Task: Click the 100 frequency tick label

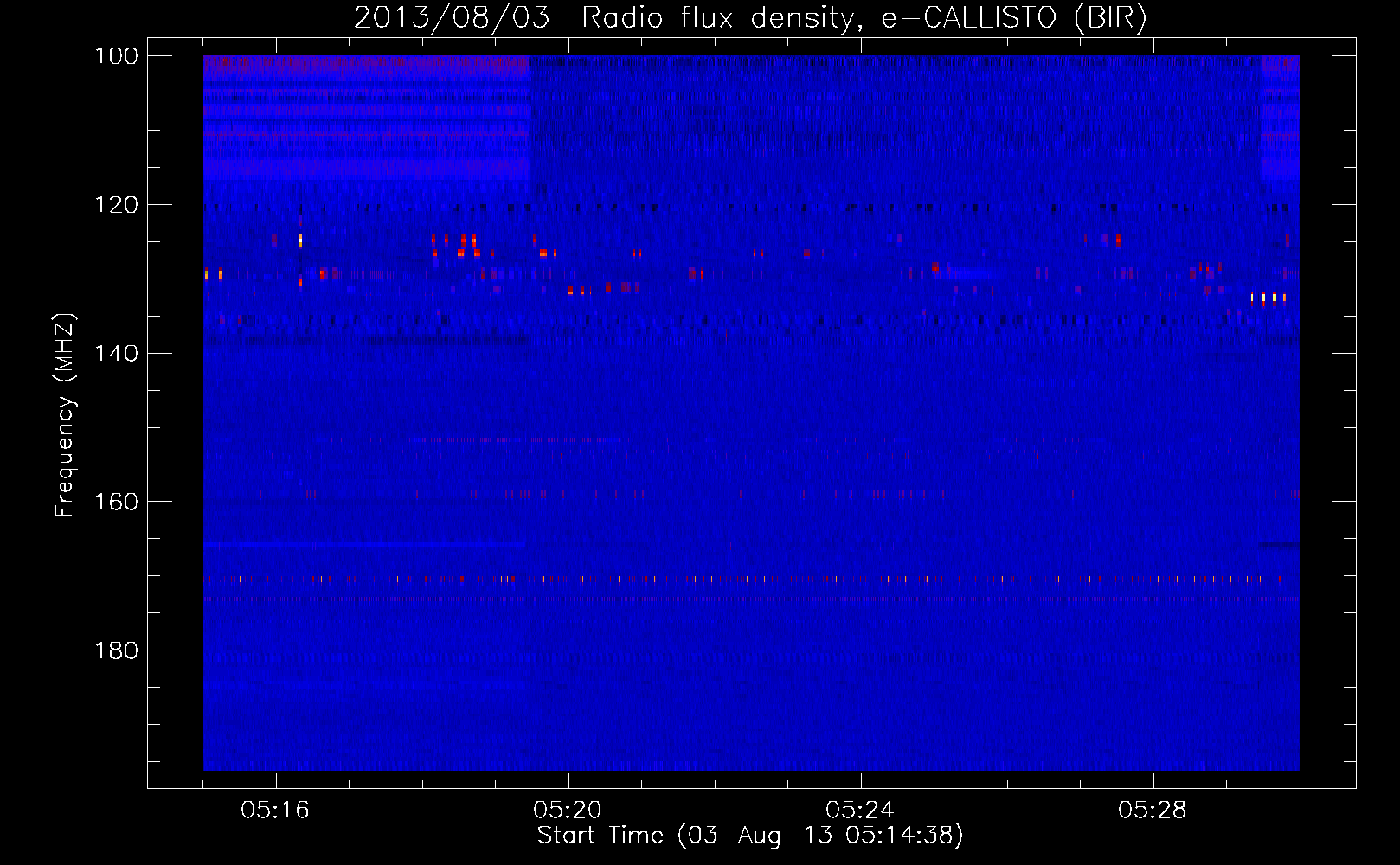Action: coord(115,56)
